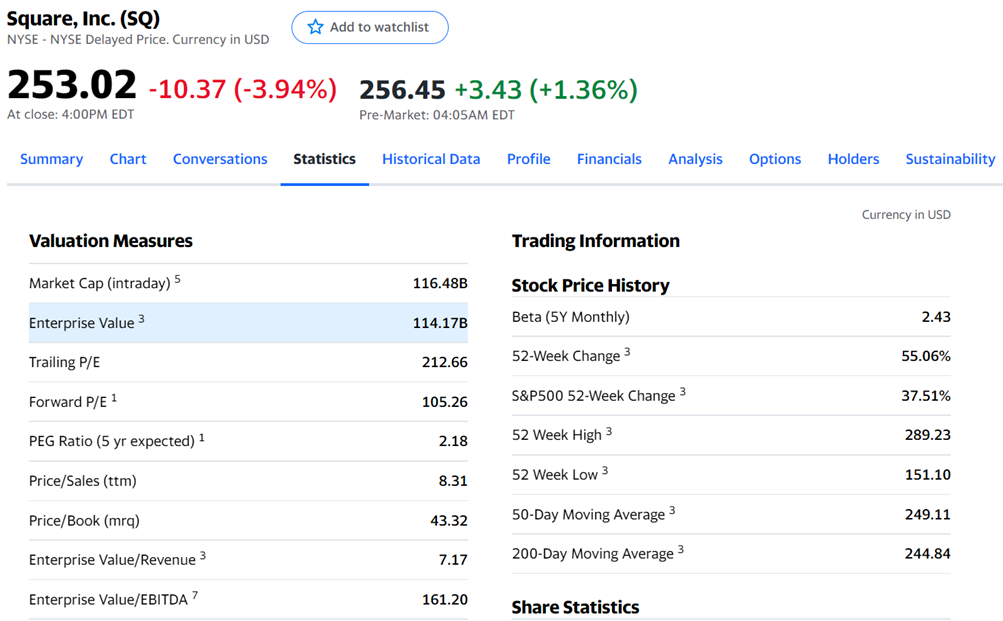The image size is (1003, 621).
Task: Click the Valuation Measures heading
Action: (111, 240)
